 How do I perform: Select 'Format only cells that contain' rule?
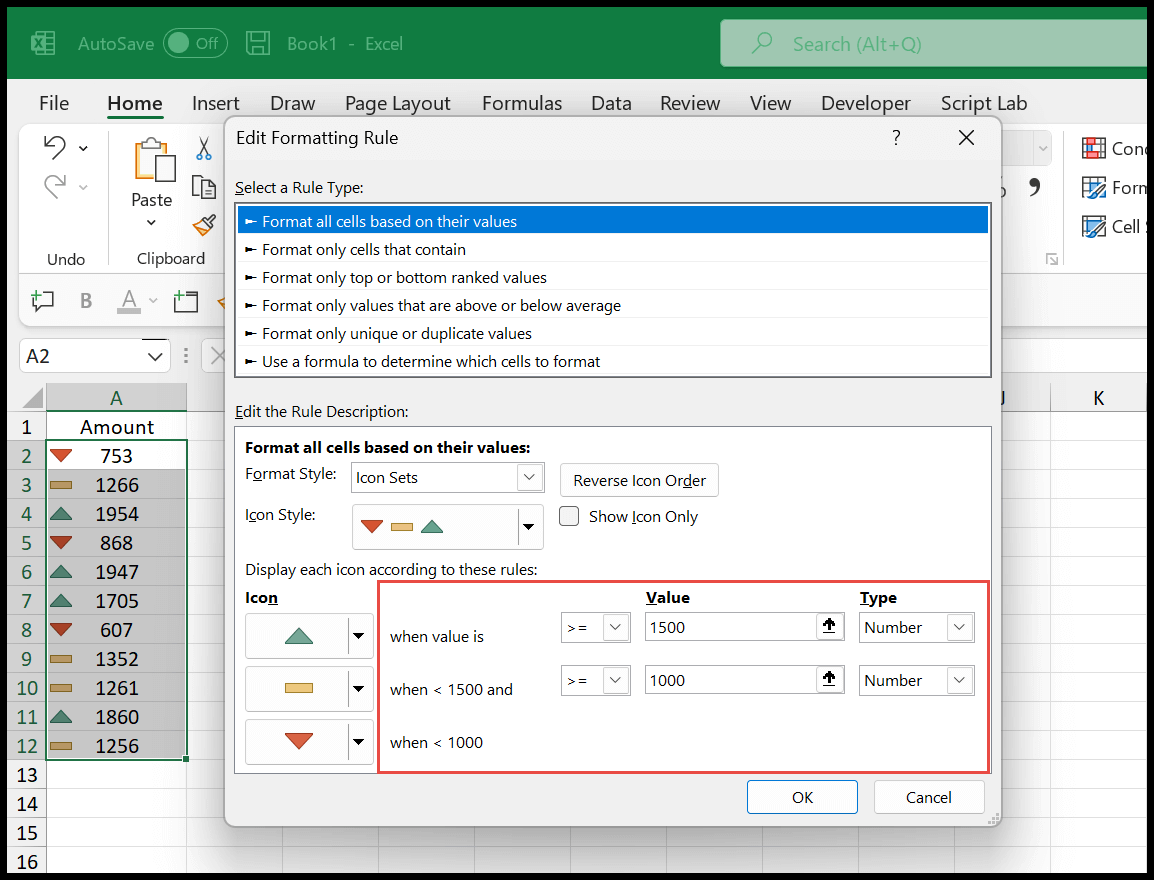click(612, 249)
